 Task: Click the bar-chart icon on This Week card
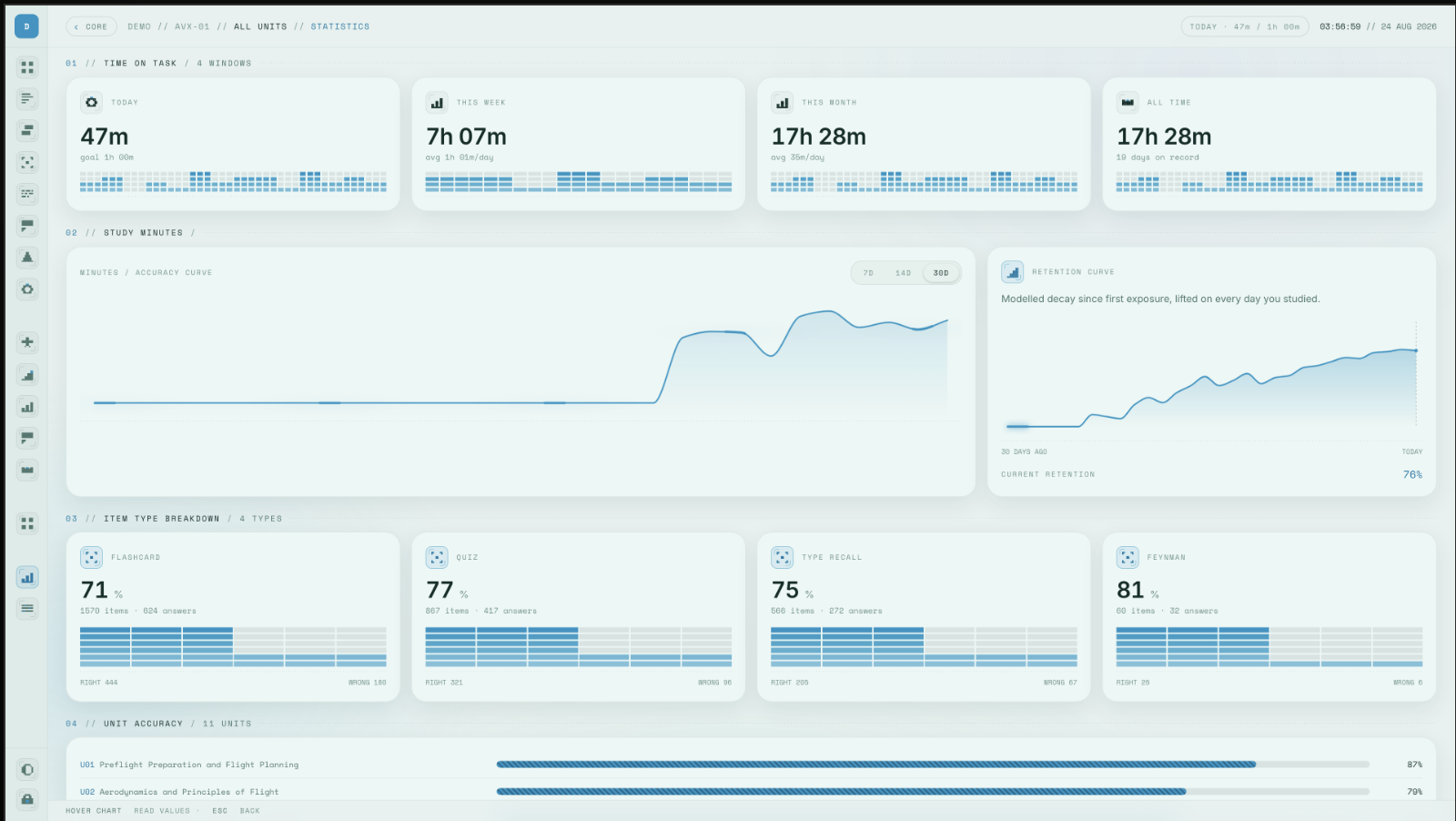pyautogui.click(x=437, y=103)
